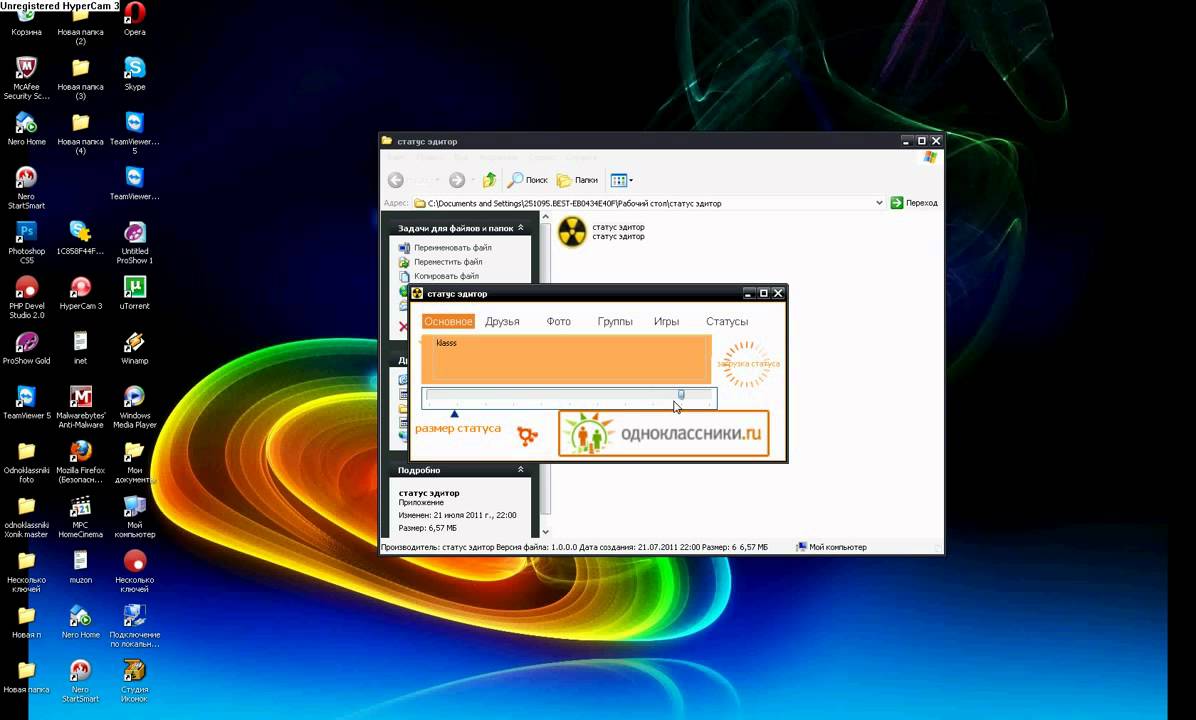
Task: Click the orange status text box with klasss
Action: (x=567, y=358)
